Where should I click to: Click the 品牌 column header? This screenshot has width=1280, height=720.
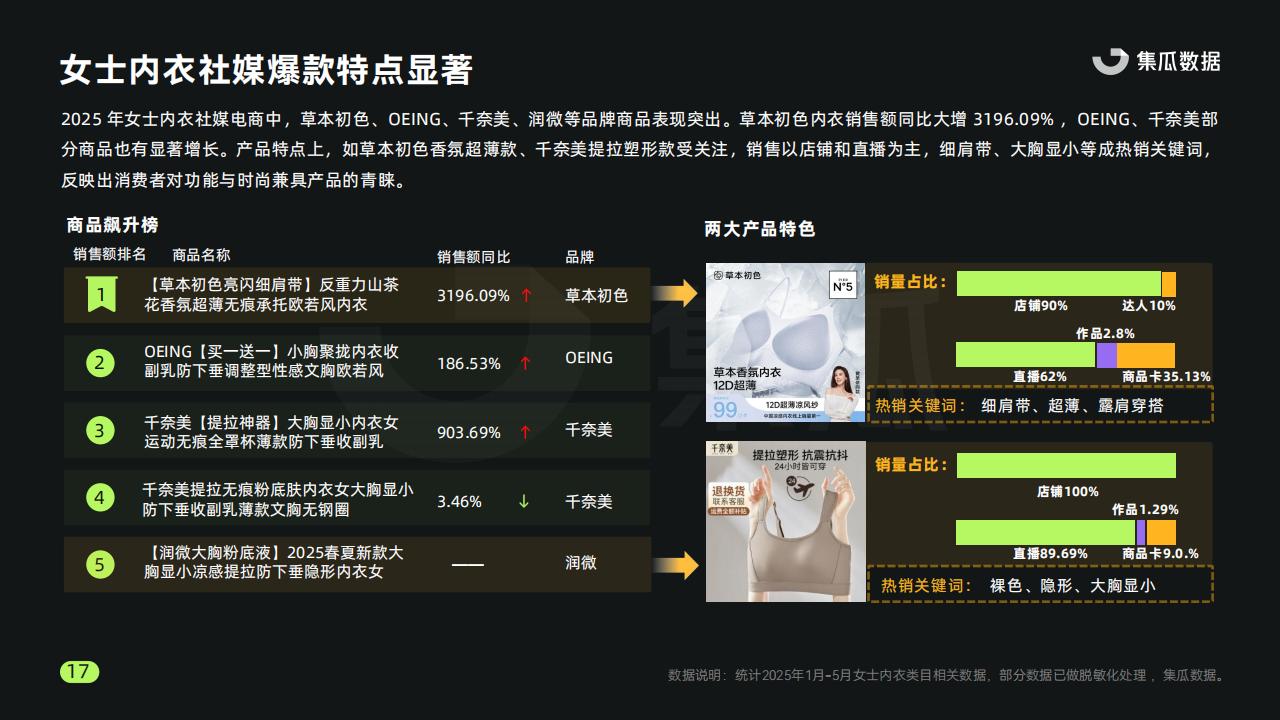[579, 257]
